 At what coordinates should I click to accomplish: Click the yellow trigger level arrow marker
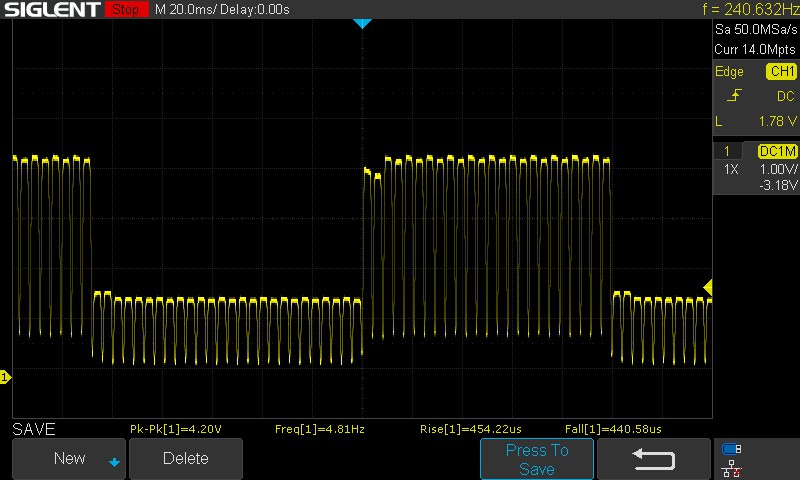(707, 288)
